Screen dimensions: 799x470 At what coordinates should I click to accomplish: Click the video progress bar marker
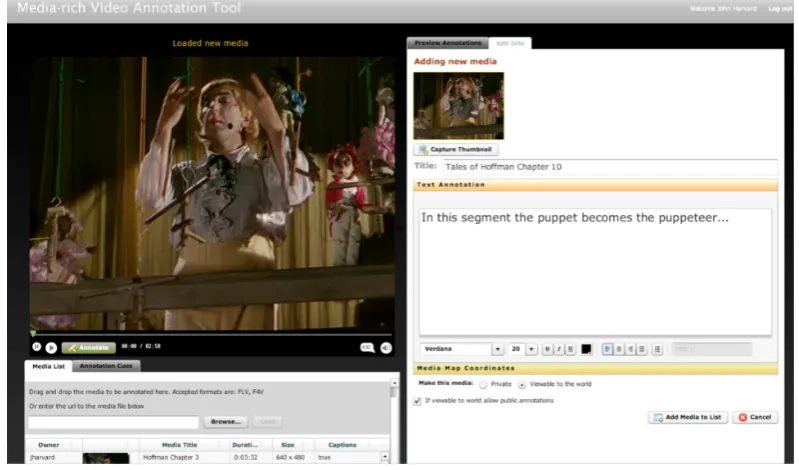[34, 334]
